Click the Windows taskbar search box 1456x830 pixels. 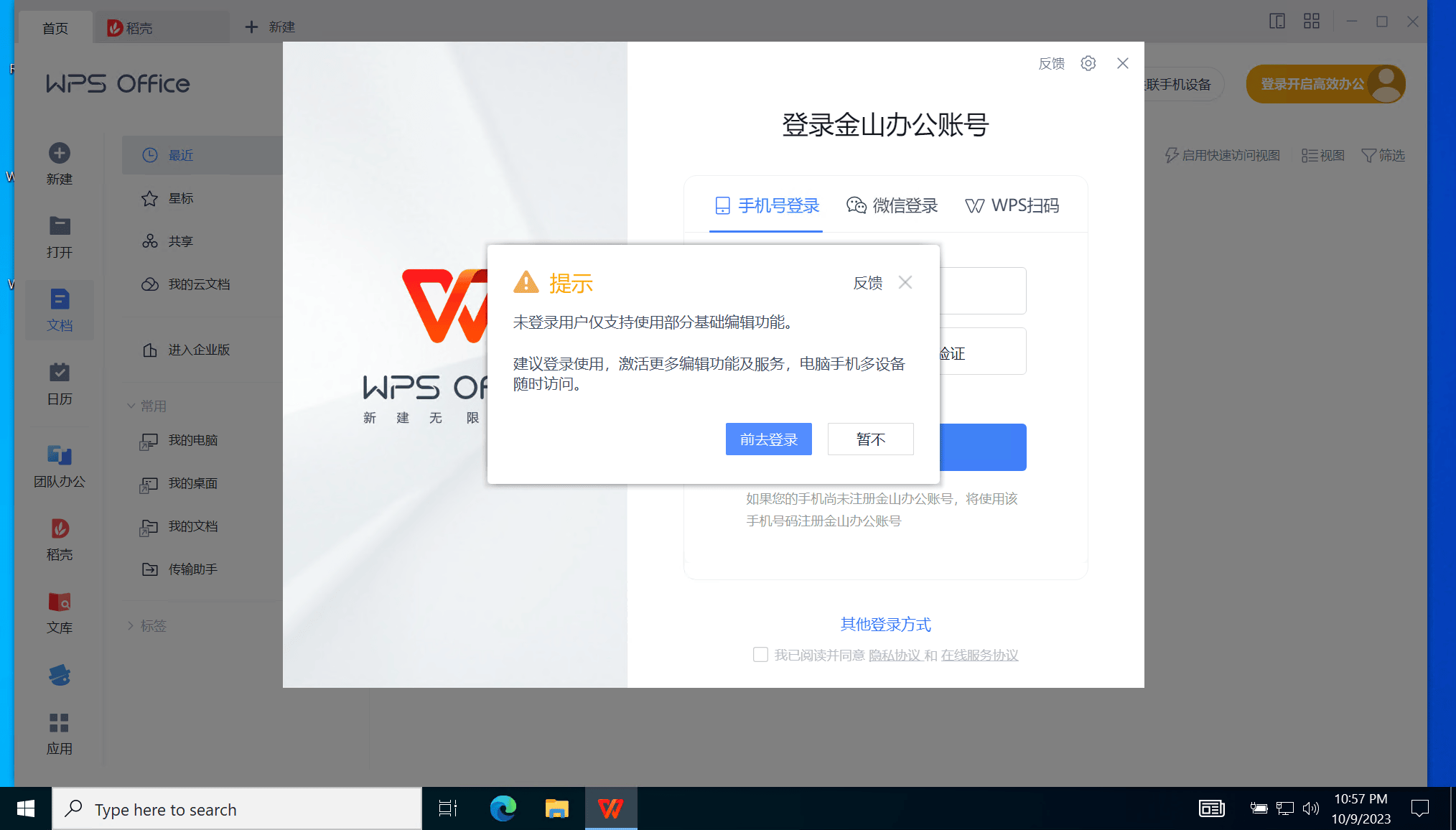point(237,809)
